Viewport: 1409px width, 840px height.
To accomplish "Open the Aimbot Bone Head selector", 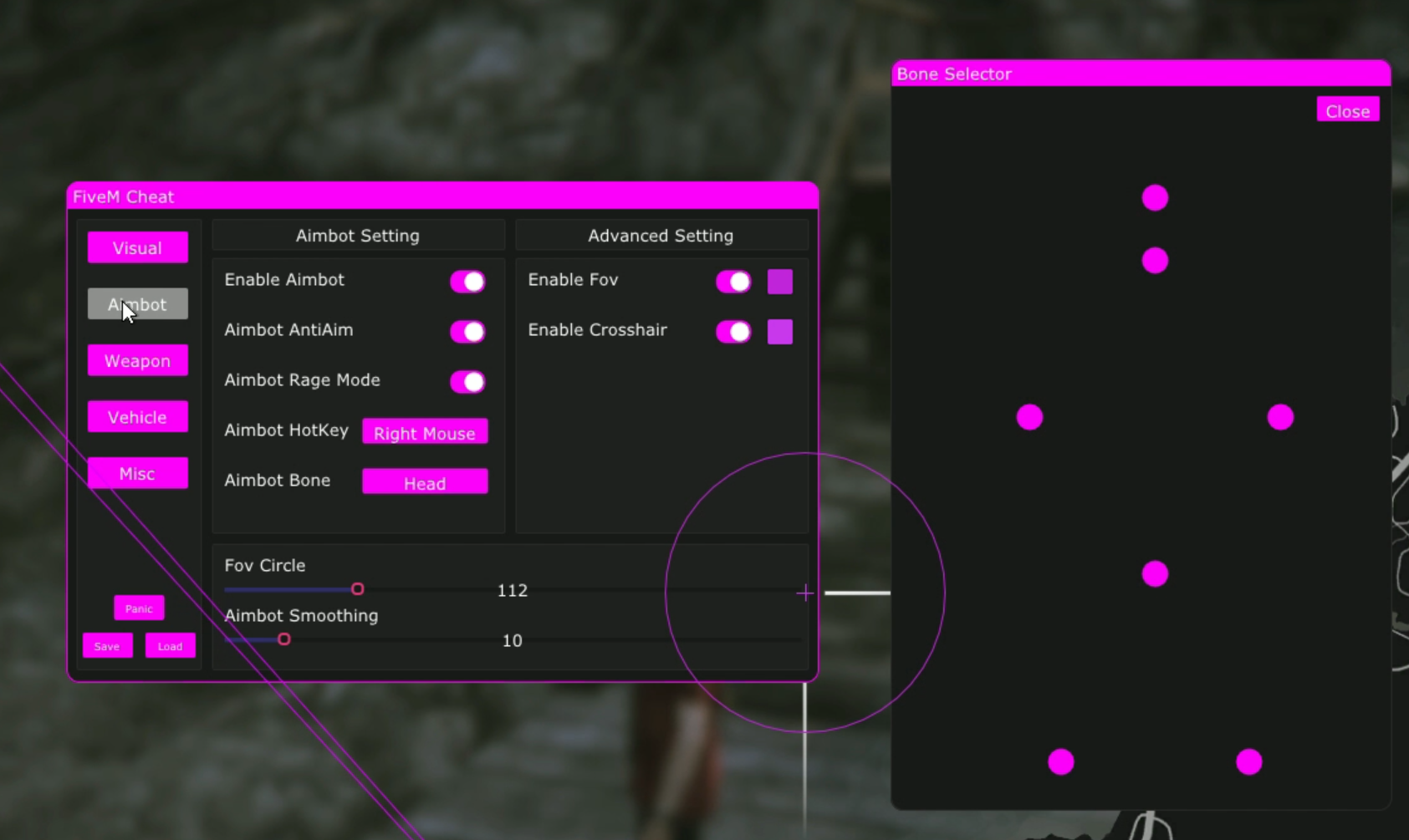I will [425, 482].
